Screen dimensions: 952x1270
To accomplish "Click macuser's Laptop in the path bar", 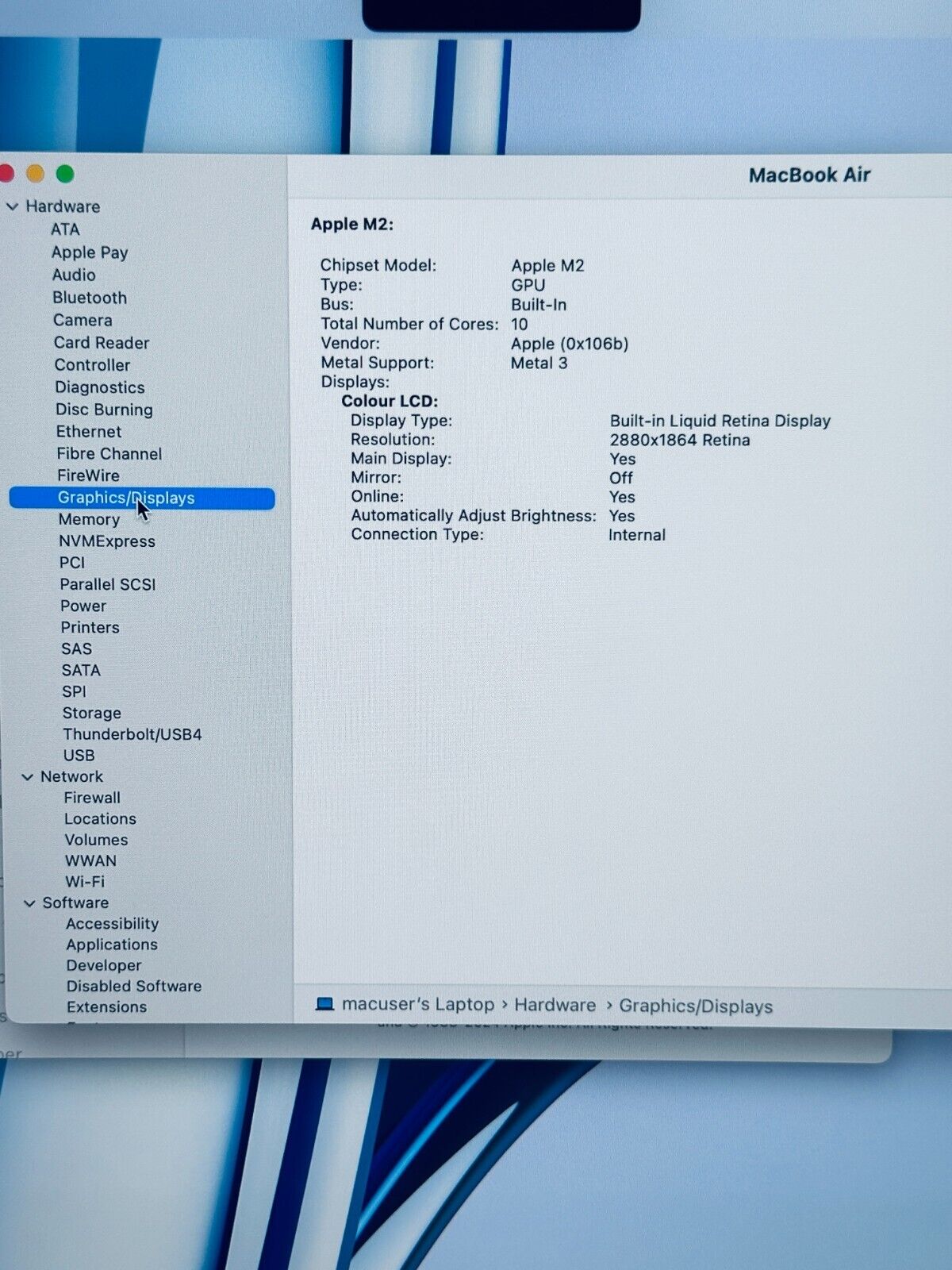I will pos(418,1004).
